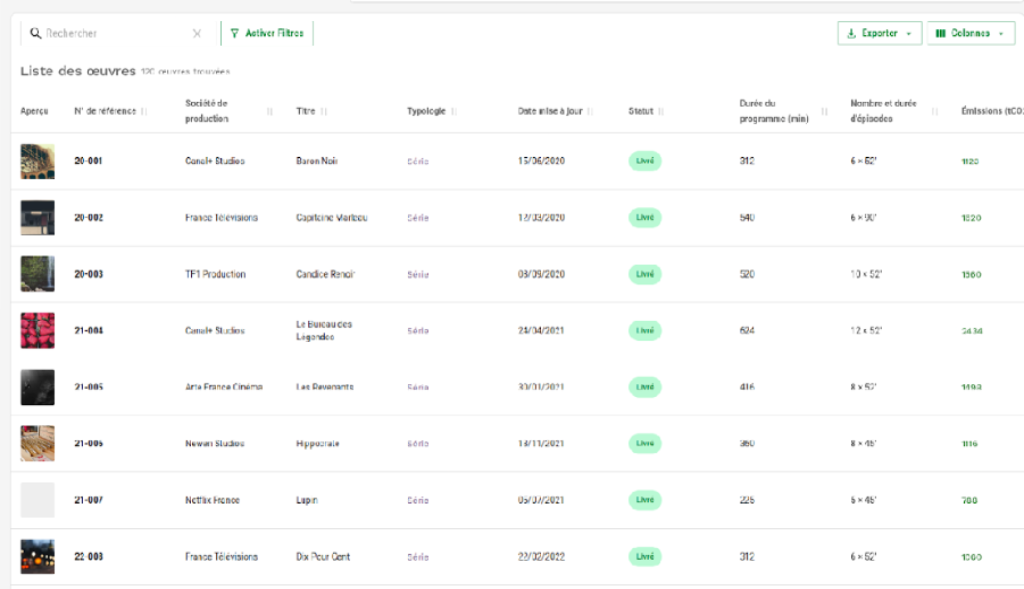The width and height of the screenshot is (1024, 589).
Task: Open the Baron Noir row thumbnail
Action: (37, 161)
